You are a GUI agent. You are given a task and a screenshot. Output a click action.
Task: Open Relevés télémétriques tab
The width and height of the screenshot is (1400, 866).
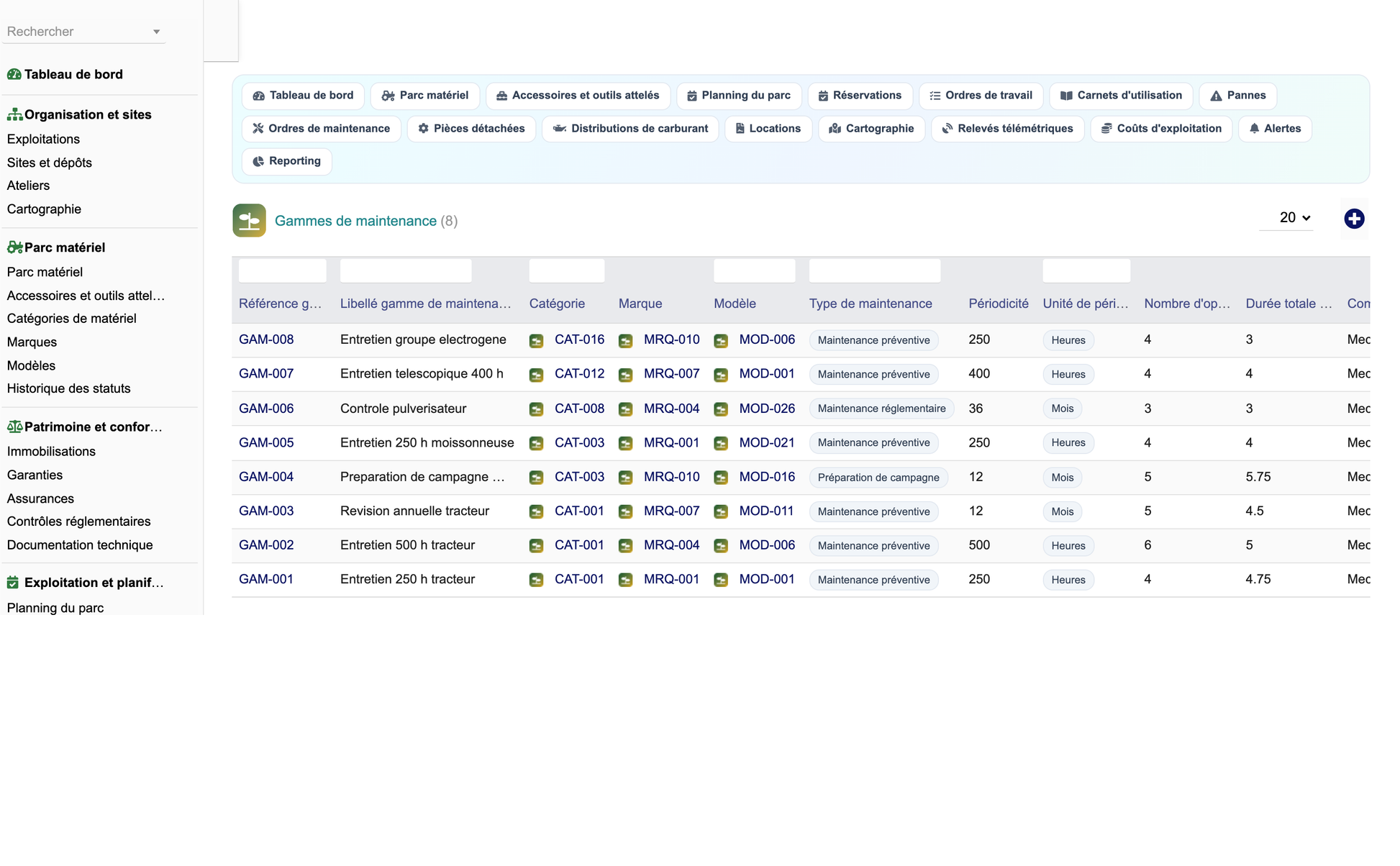[x=1007, y=129]
